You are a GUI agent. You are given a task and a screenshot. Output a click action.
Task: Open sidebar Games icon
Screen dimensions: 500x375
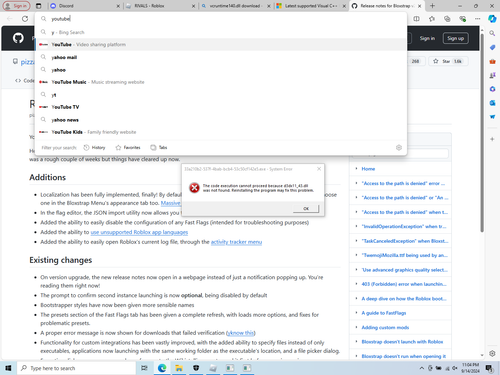[492, 75]
